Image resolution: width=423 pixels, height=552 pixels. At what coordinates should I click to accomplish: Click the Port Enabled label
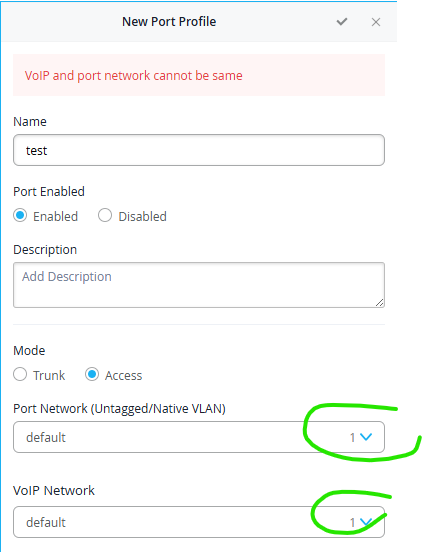[49, 192]
